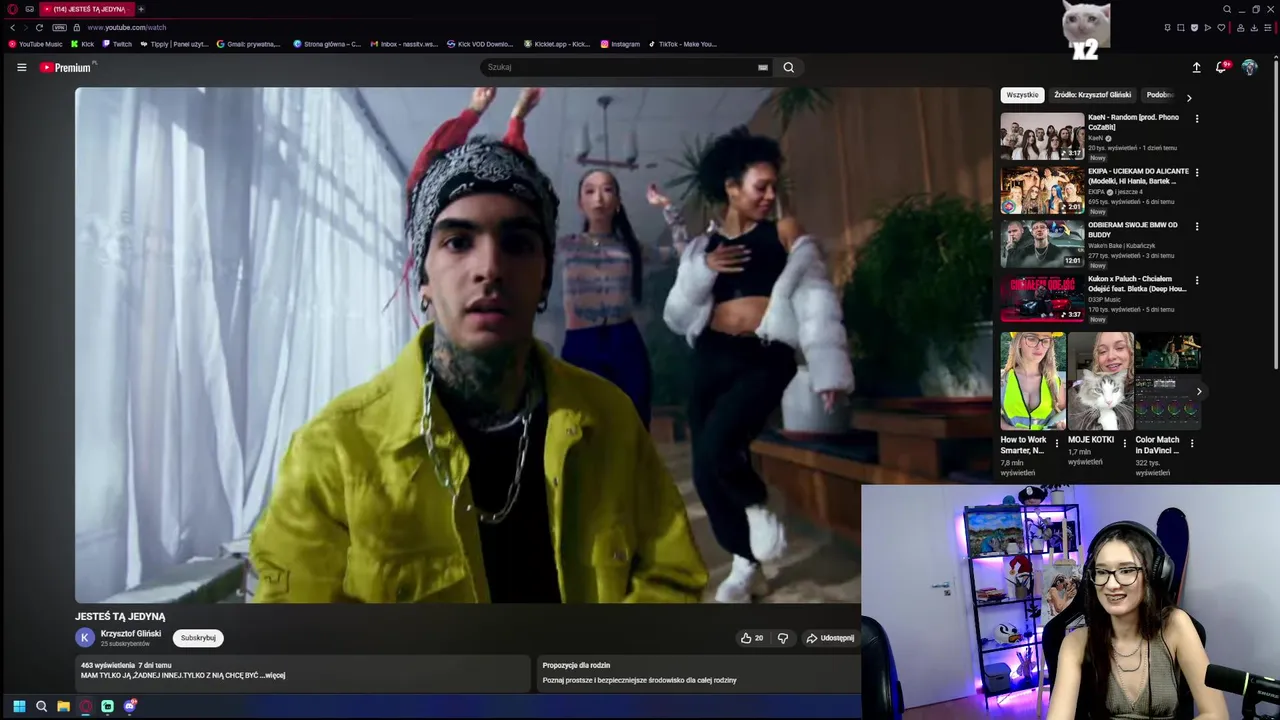Click the Subskrybuj button
Image resolution: width=1280 pixels, height=720 pixels.
(198, 638)
